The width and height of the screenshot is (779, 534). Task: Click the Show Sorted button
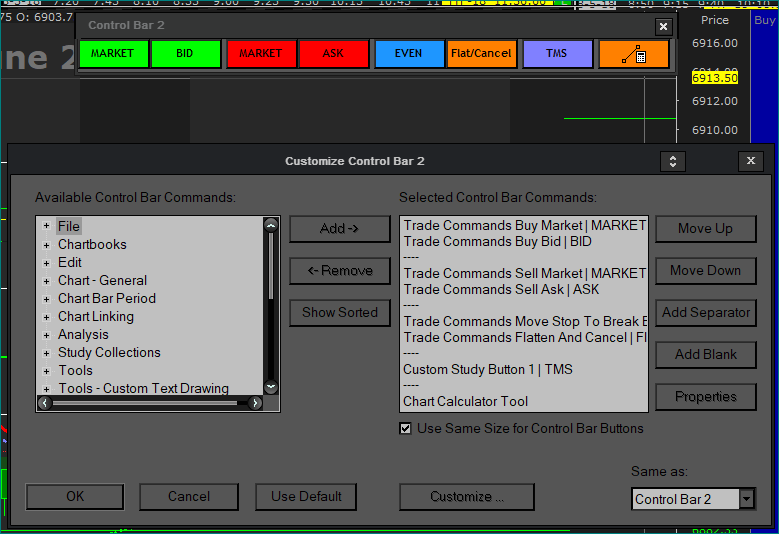click(x=340, y=312)
